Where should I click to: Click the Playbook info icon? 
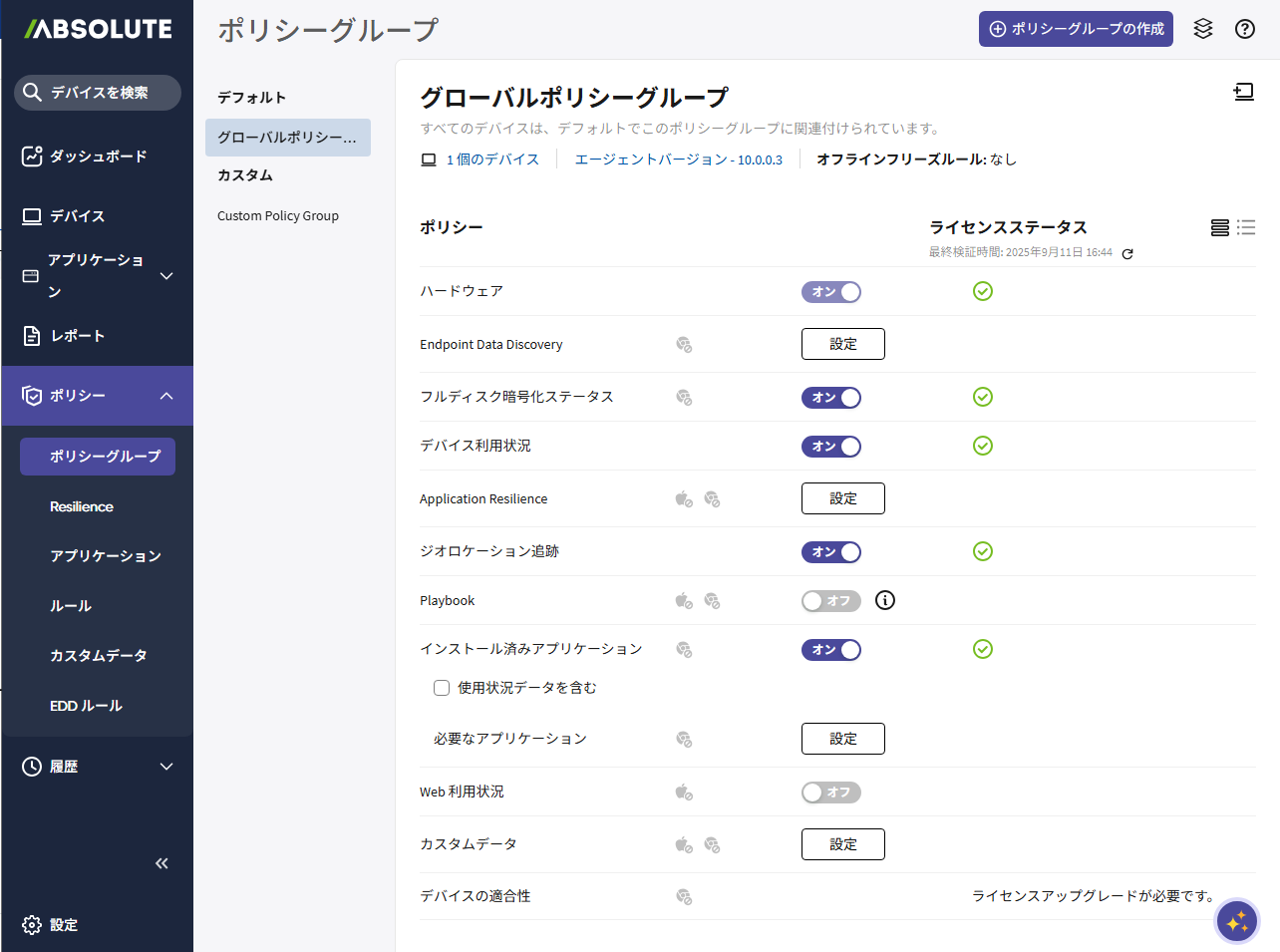pyautogui.click(x=884, y=600)
